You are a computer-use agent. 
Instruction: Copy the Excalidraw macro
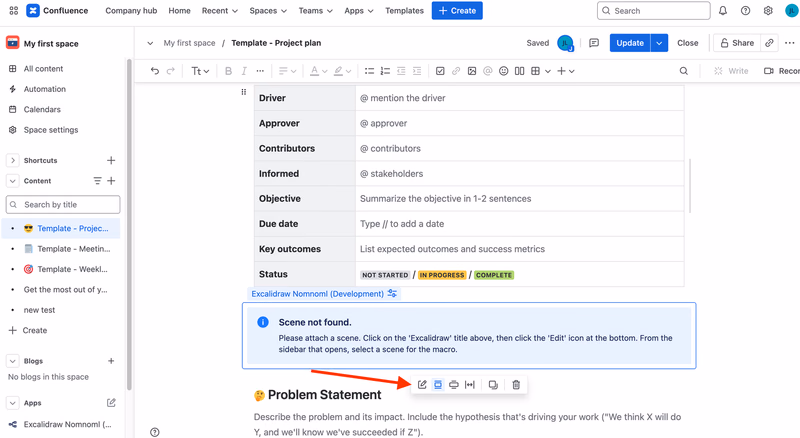click(493, 384)
